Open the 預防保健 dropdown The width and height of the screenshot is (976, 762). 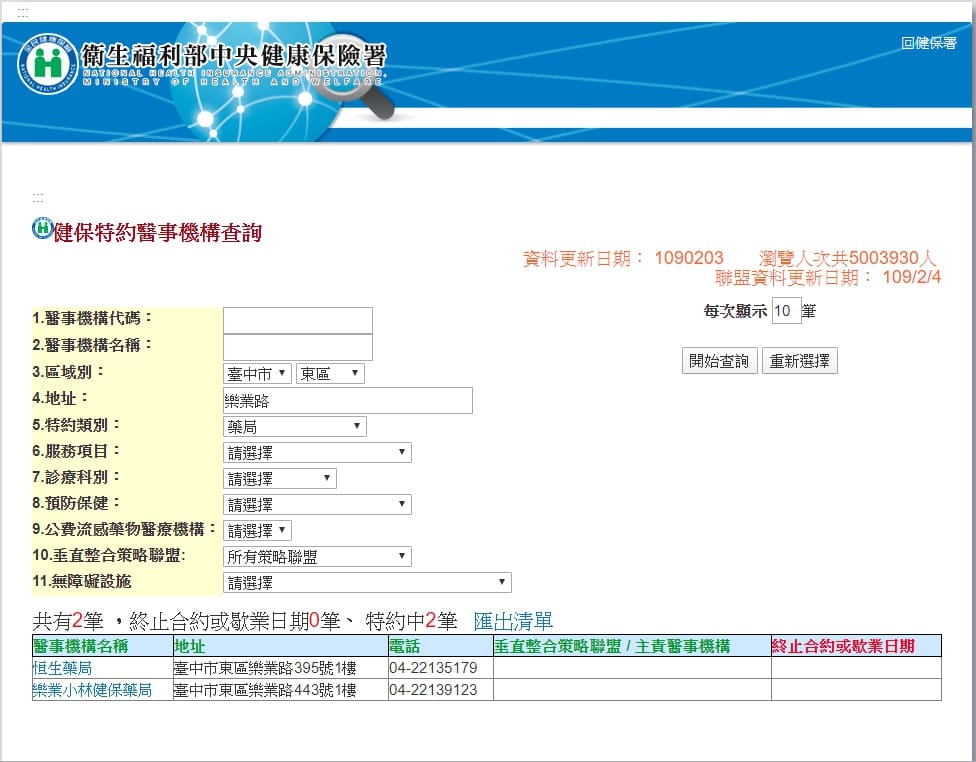click(x=317, y=505)
